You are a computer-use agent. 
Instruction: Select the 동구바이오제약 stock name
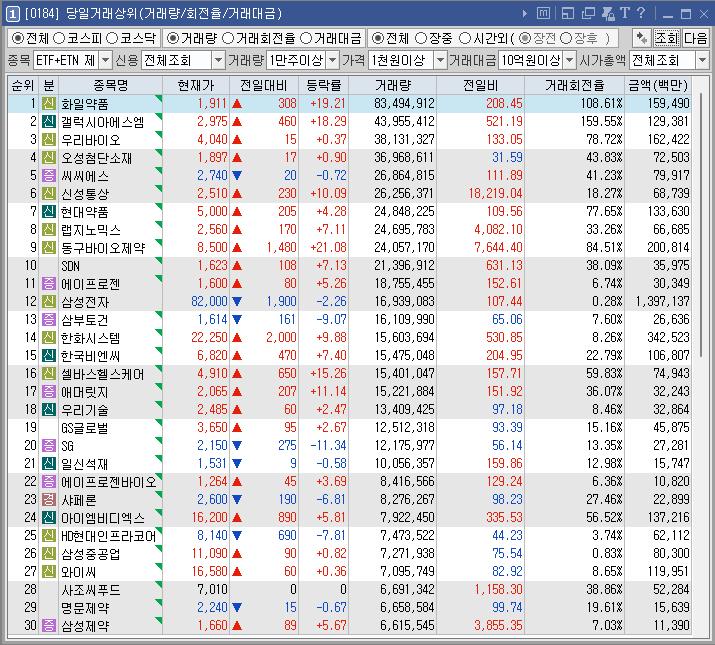click(x=103, y=248)
